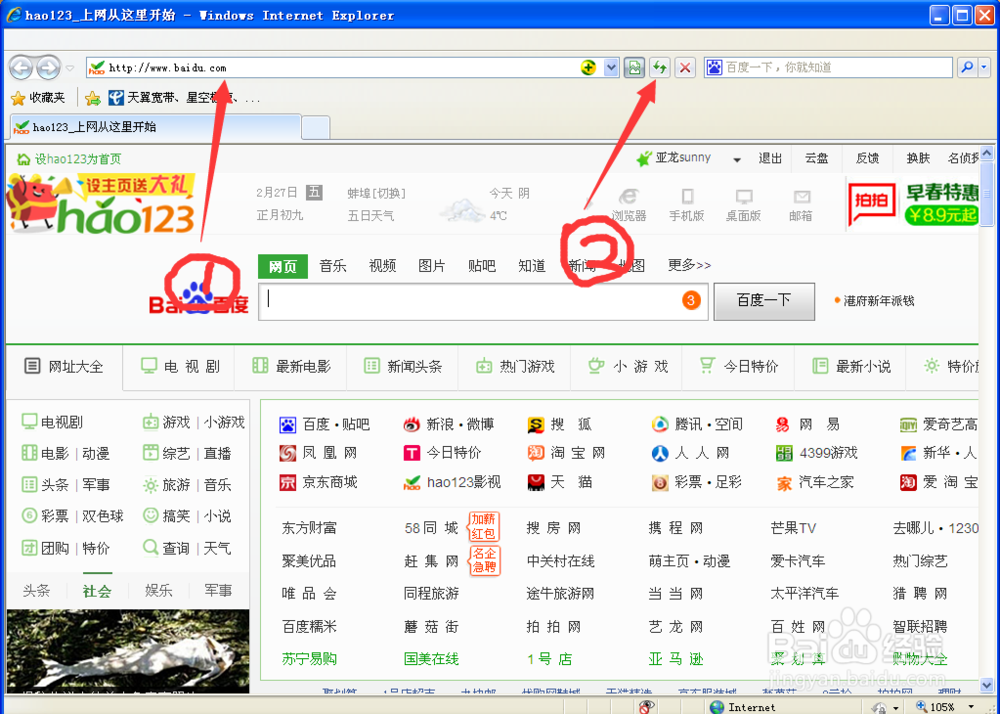Click 换肤 to change skin

pos(918,158)
